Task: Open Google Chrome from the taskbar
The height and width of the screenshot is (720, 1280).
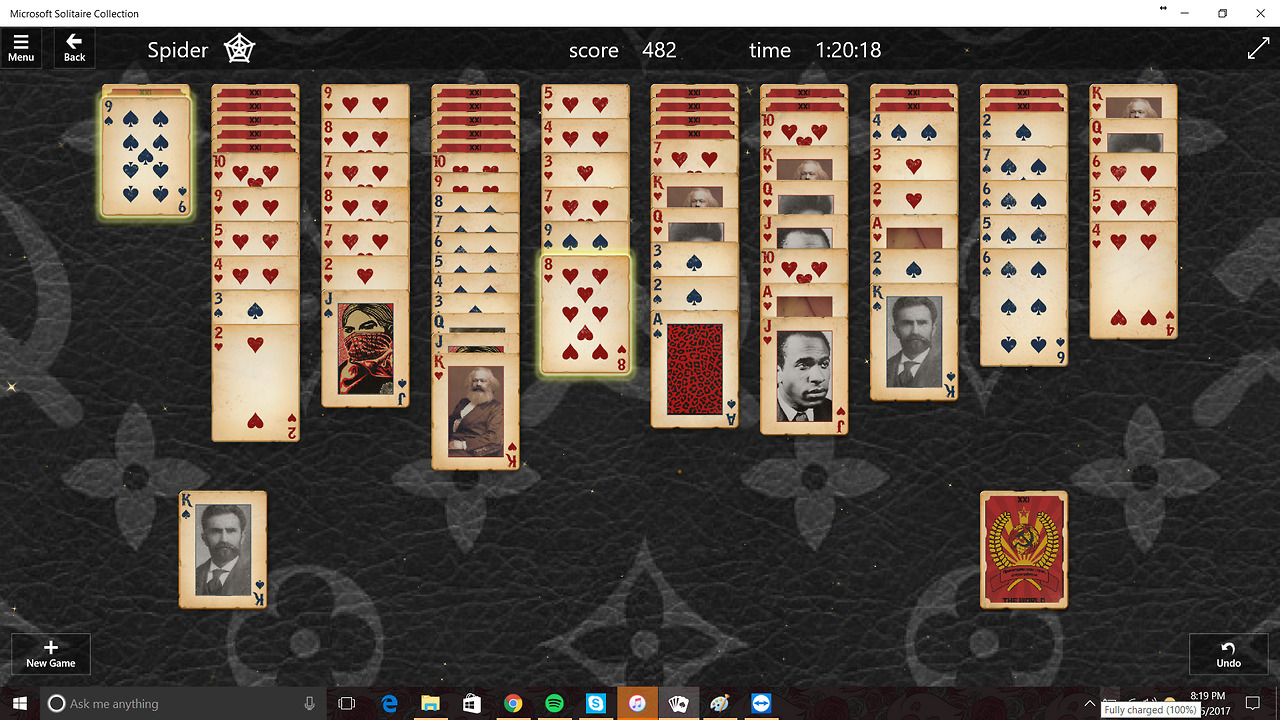Action: 513,704
